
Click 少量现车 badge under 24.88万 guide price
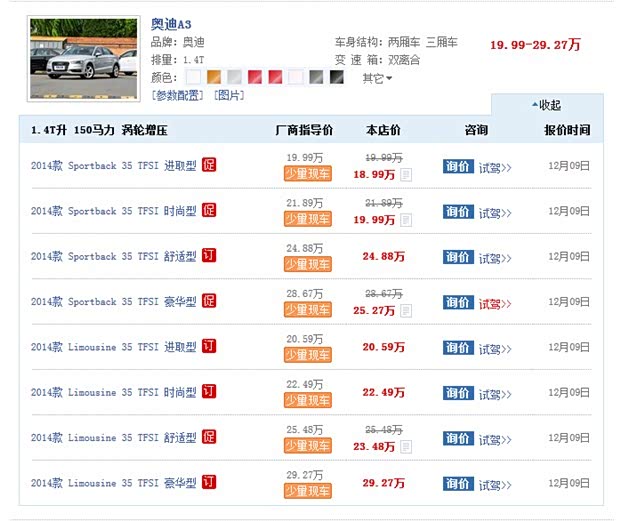tap(308, 264)
